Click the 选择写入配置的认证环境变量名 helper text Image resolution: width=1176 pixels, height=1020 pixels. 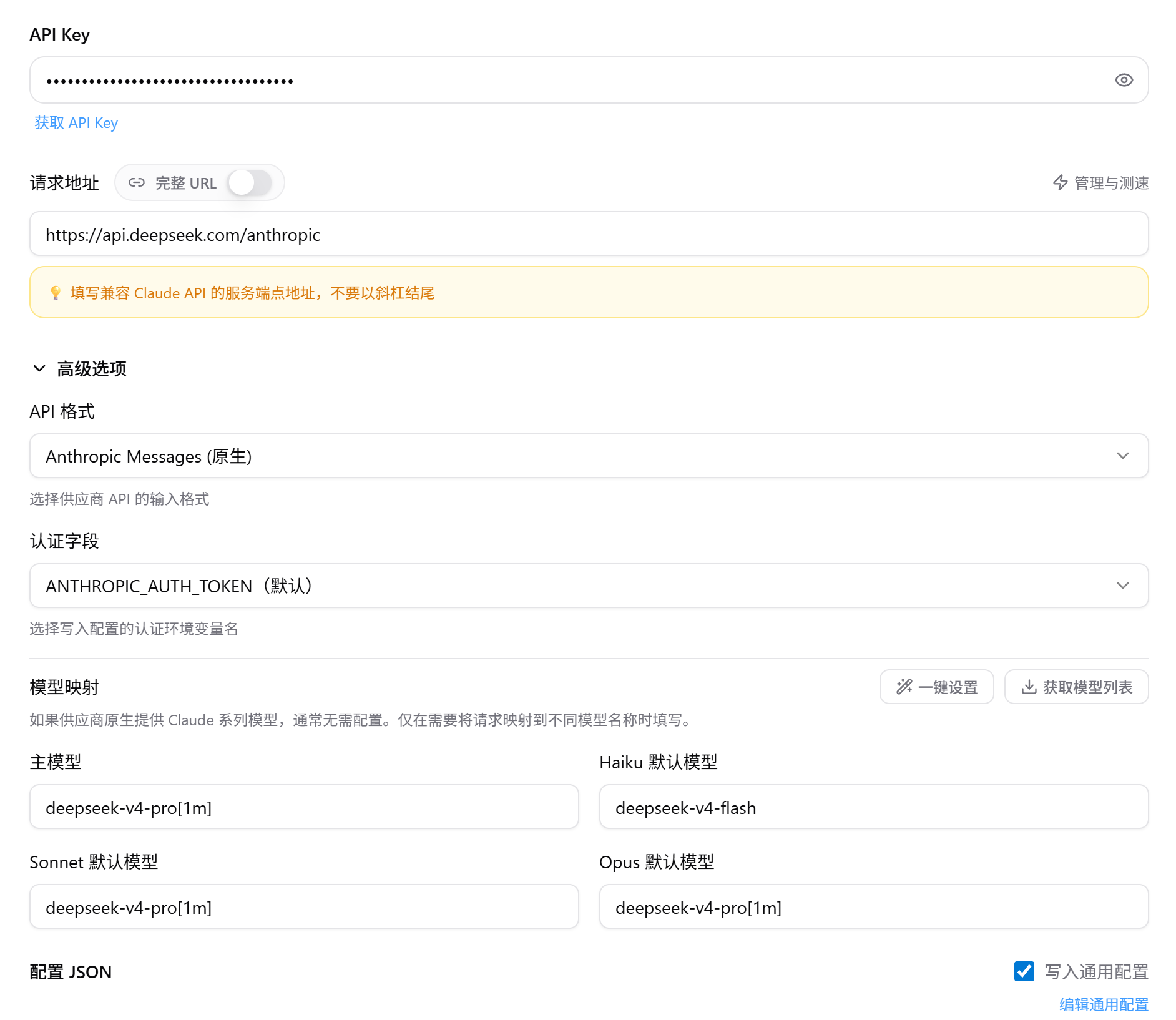click(134, 629)
